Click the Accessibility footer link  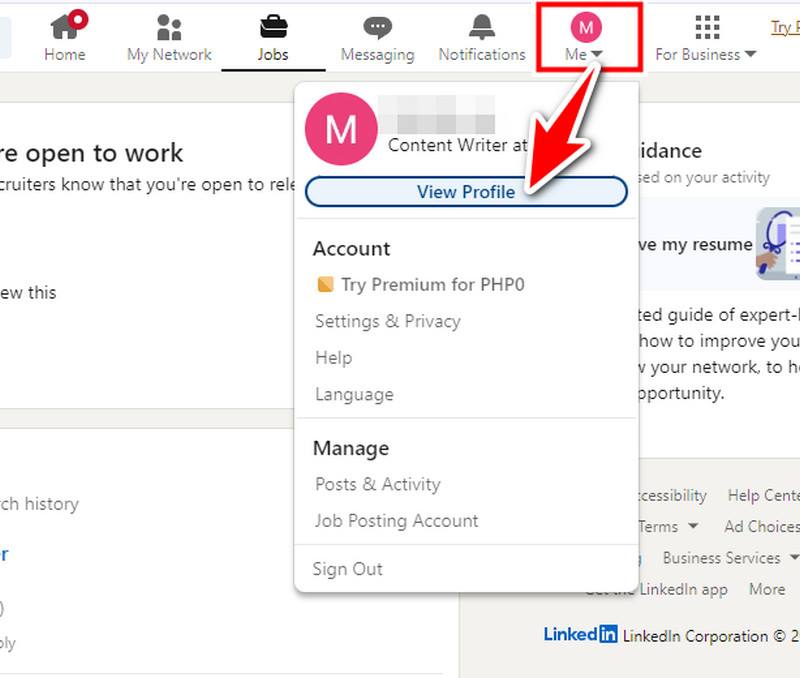point(672,495)
